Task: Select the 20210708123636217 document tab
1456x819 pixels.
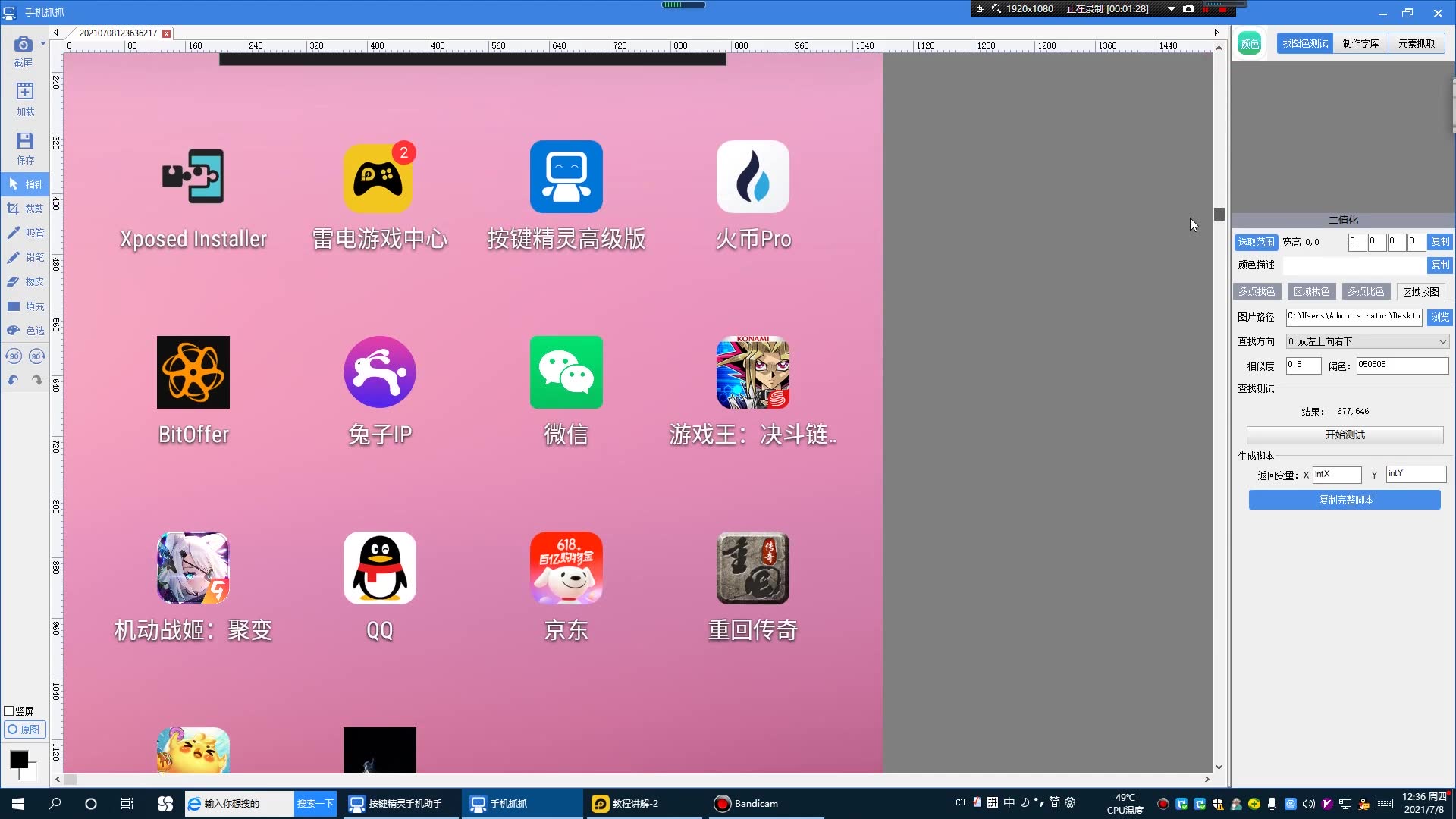Action: [x=118, y=33]
